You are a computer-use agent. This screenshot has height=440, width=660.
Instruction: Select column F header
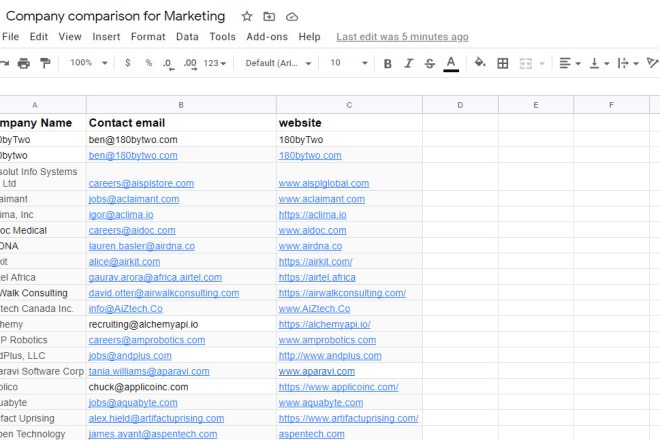pos(611,105)
